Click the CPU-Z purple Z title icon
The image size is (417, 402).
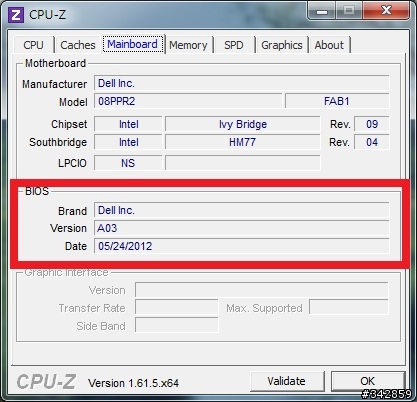[16, 15]
